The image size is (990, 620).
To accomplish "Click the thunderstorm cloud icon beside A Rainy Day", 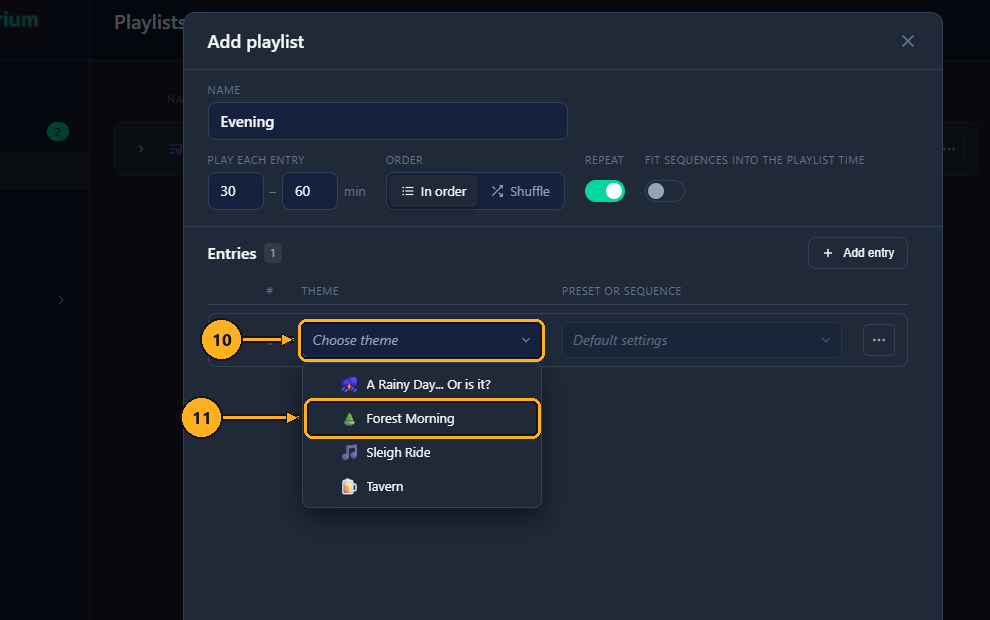I will tap(349, 384).
